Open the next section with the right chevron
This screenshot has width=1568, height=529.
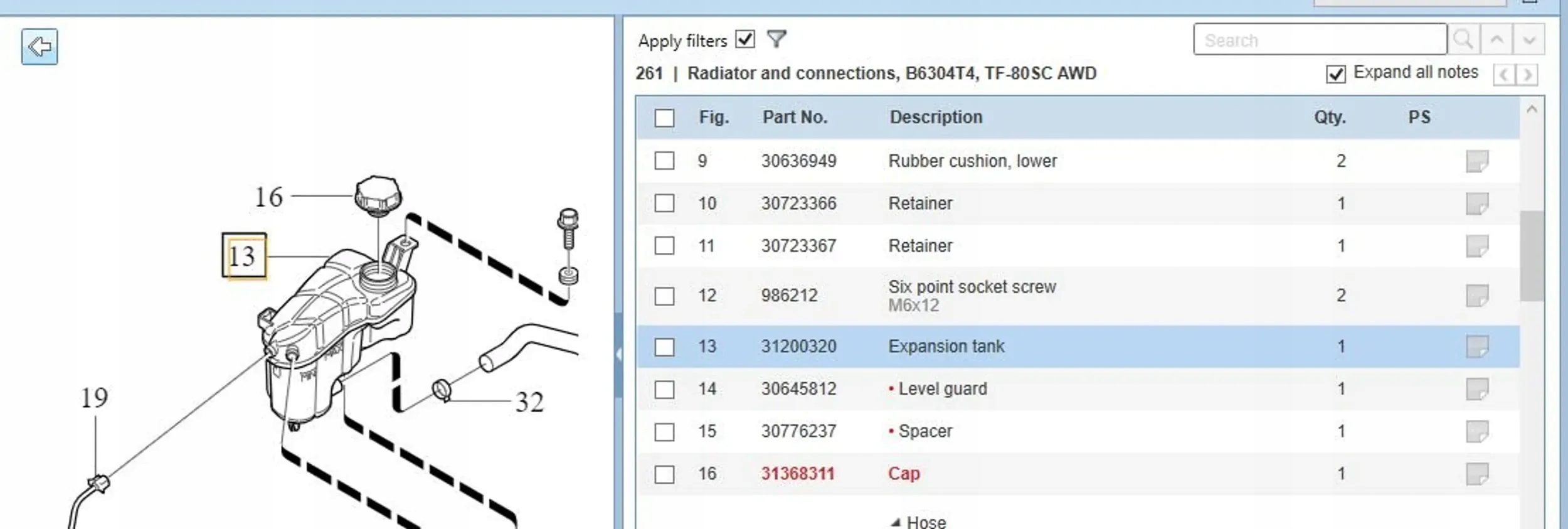[1527, 75]
